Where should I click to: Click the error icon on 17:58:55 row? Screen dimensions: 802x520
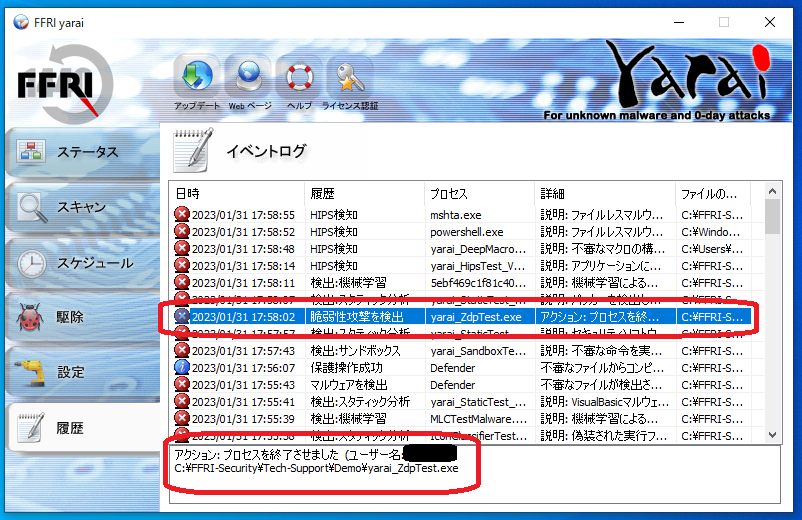coord(182,214)
